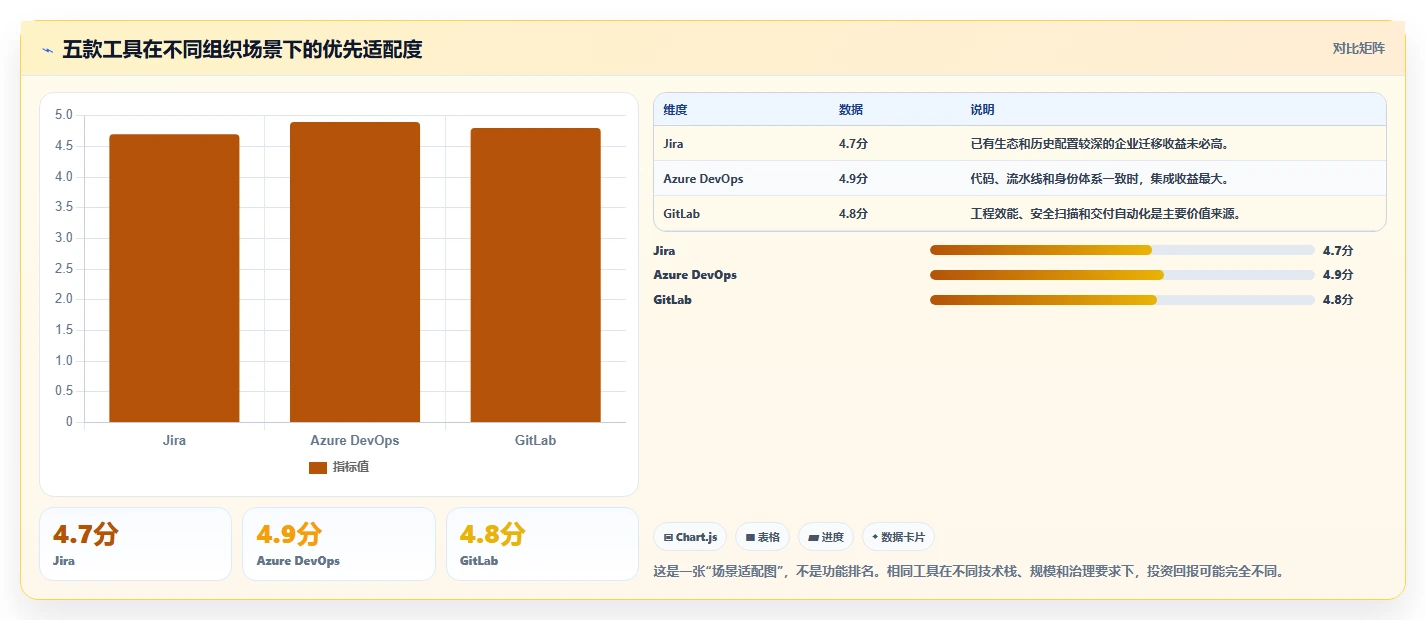
Task: Click the 表格 chip
Action: [x=762, y=537]
